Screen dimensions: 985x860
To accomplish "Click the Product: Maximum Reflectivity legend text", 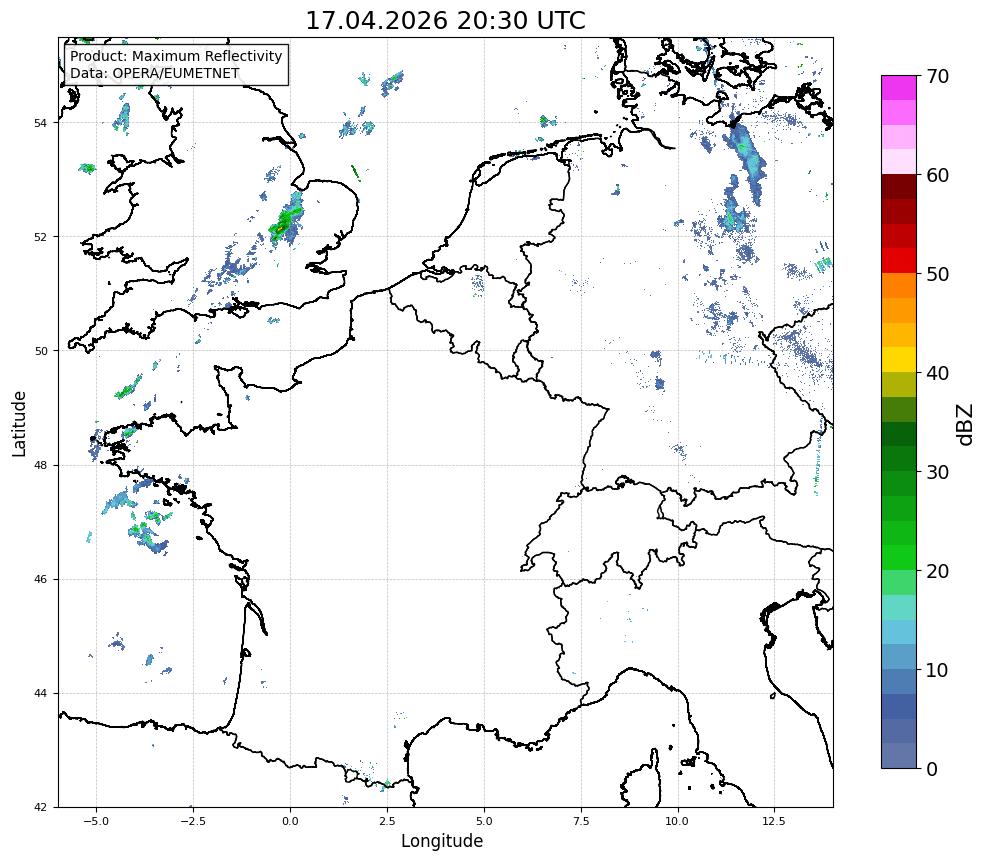I will [176, 56].
